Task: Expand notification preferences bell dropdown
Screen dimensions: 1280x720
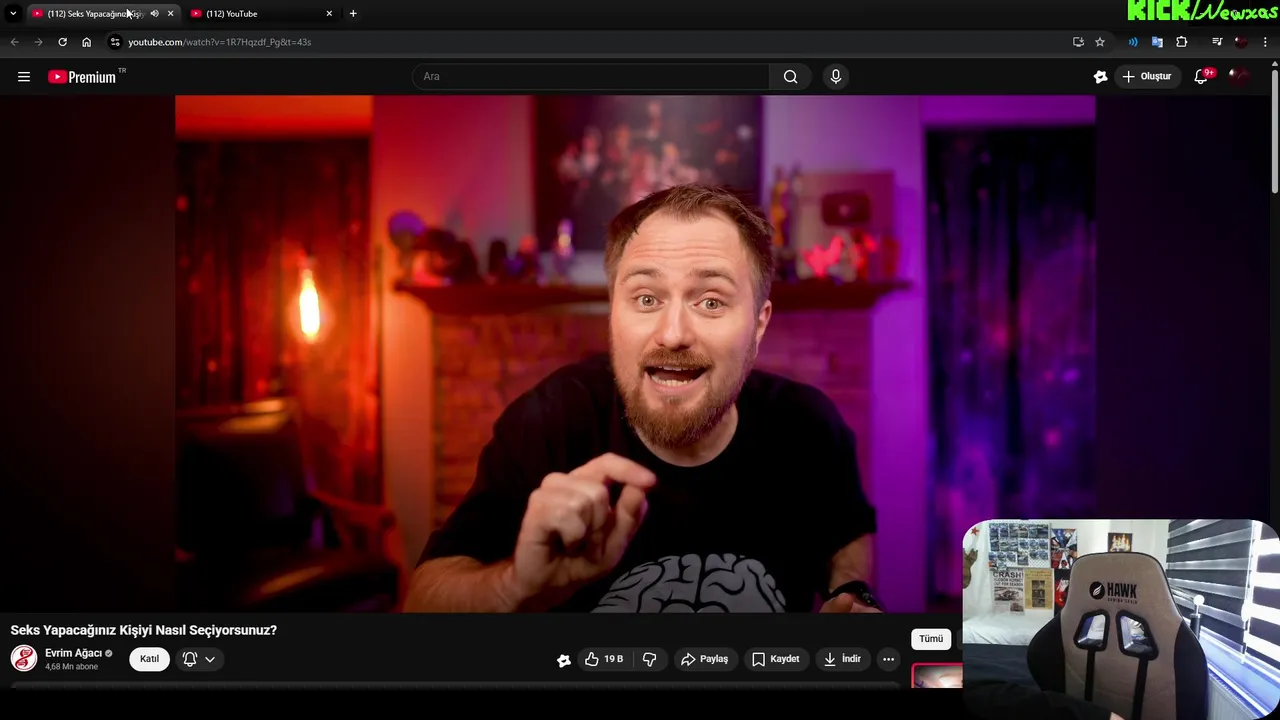Action: pos(200,659)
